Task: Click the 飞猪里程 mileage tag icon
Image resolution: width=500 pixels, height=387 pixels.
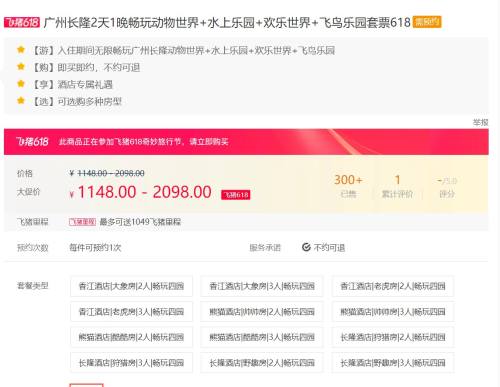Action: [82, 222]
